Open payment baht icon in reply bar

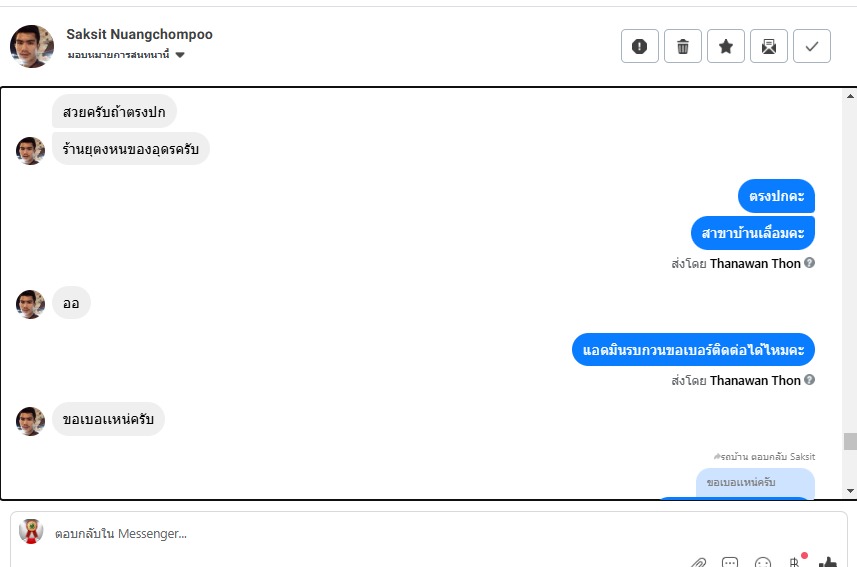[x=795, y=562]
